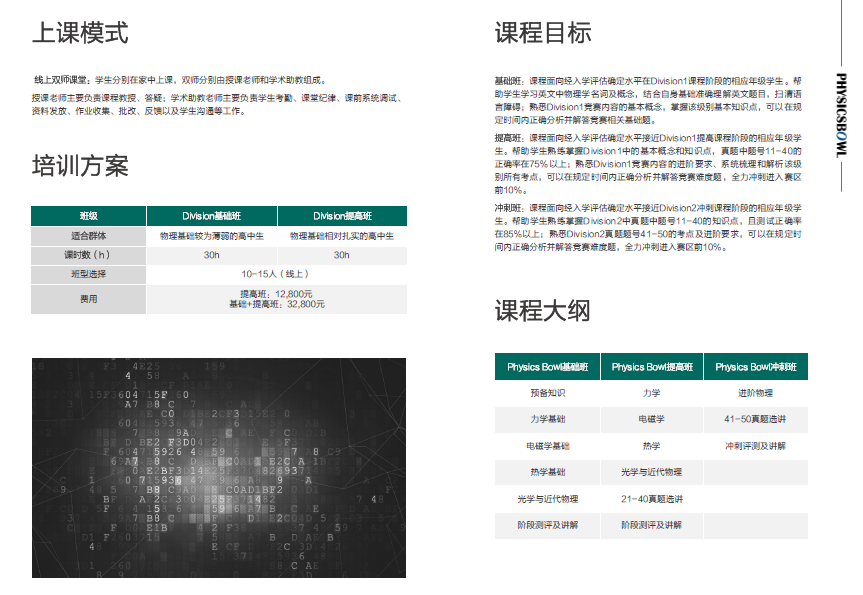This screenshot has width=863, height=595.
Task: Click the 热学基础 syllabus cell
Action: click(548, 472)
